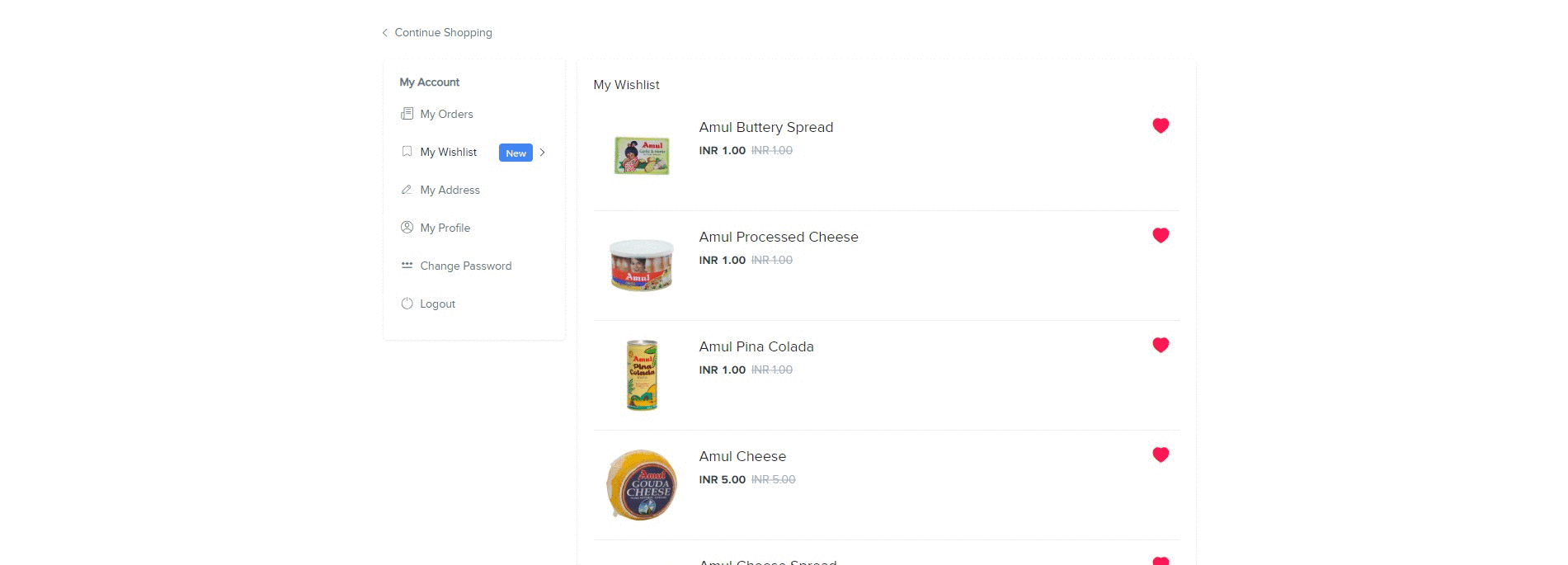Screen dimensions: 1568x565
Task: Remove Amul Pina Colada via the heart icon
Action: pyautogui.click(x=1161, y=345)
